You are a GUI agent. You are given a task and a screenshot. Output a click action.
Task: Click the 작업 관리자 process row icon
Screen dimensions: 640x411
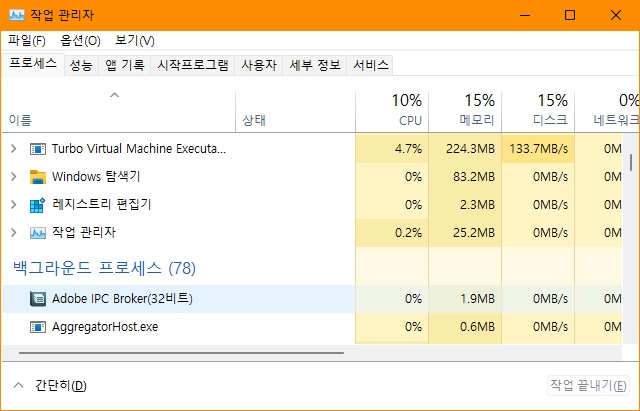[x=38, y=233]
